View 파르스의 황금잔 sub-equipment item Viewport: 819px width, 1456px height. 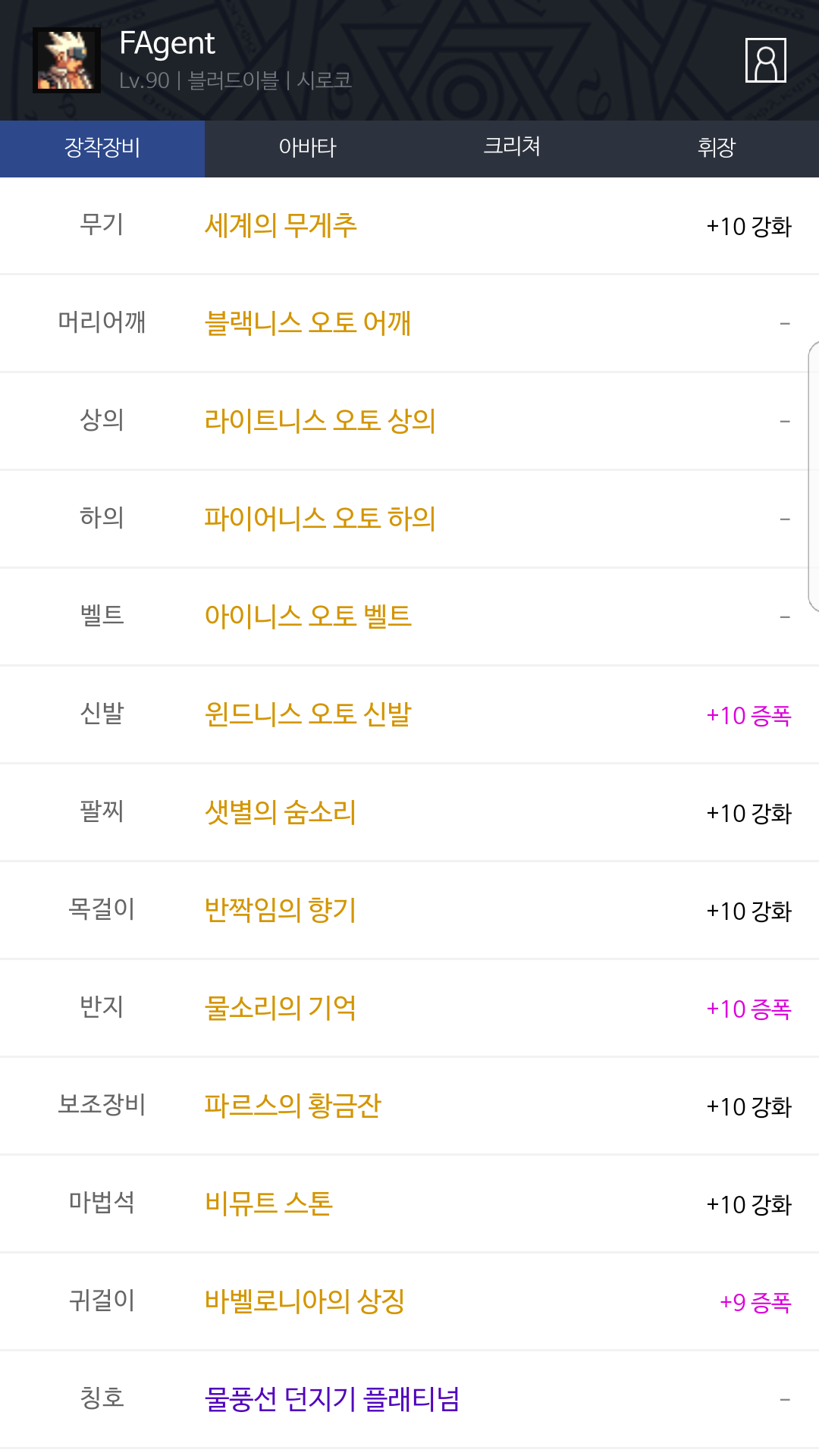292,1106
